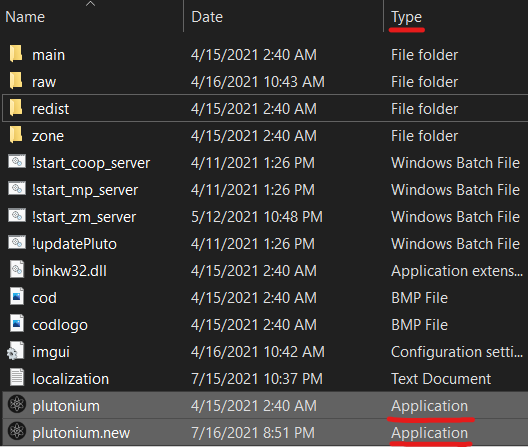Click the !start_coop_server batch file icon
Image resolution: width=528 pixels, height=447 pixels.
pos(17,162)
